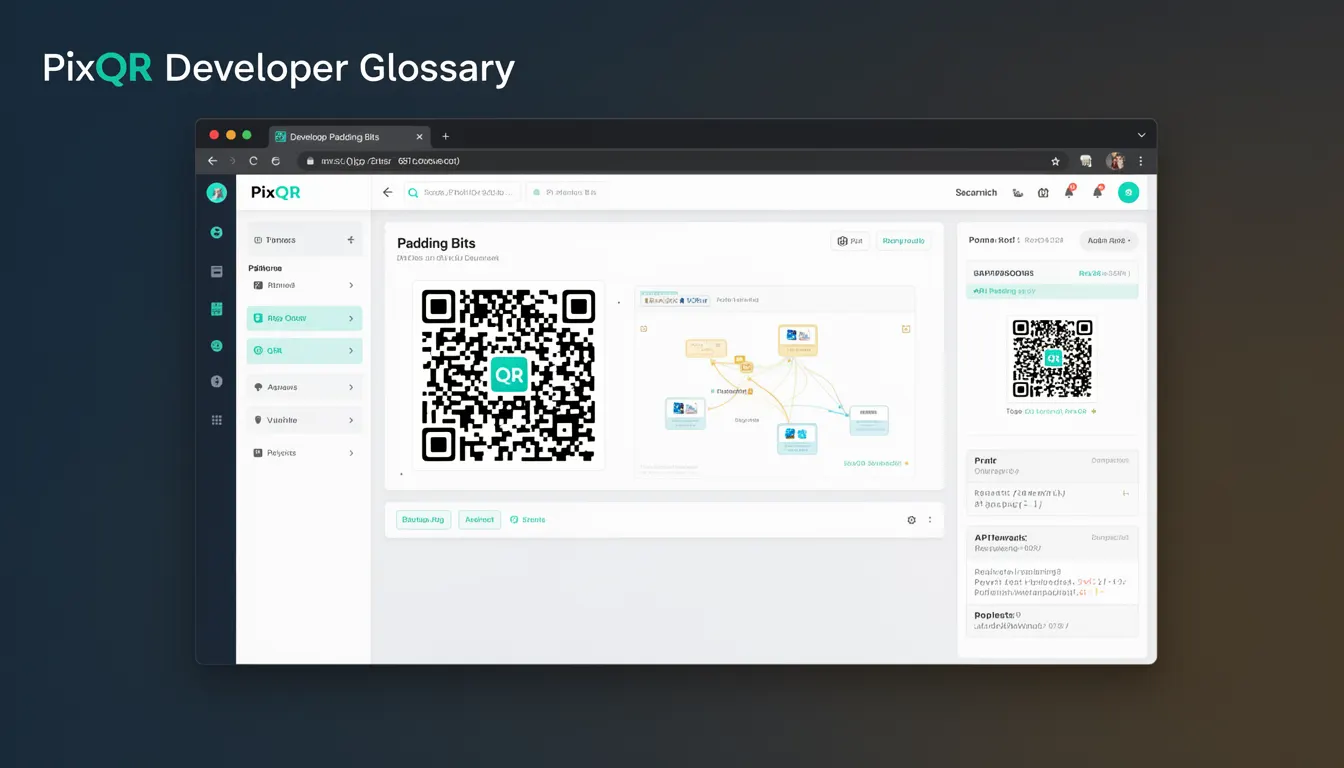Screen dimensions: 1344x768
Task: Expand the highlighted QR row chevron
Action: coord(351,351)
